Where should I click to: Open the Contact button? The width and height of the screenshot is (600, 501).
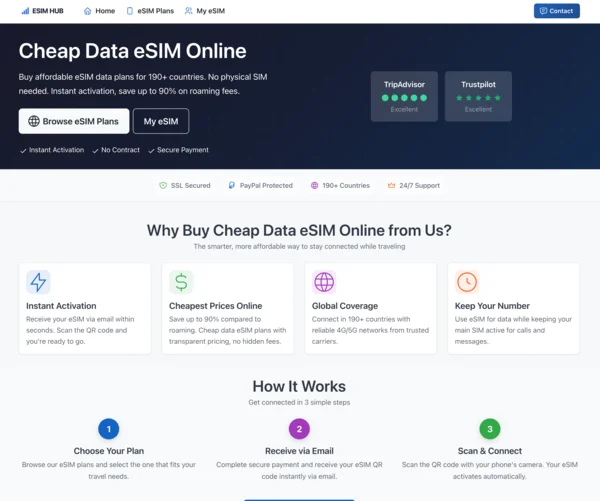pyautogui.click(x=557, y=11)
